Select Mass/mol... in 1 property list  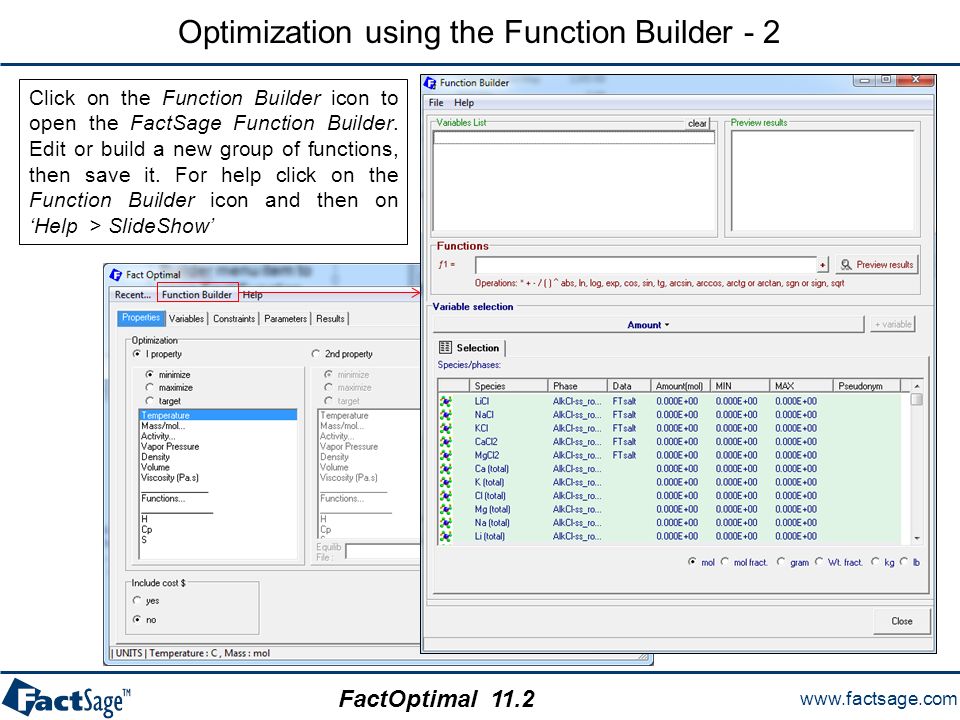[219, 426]
